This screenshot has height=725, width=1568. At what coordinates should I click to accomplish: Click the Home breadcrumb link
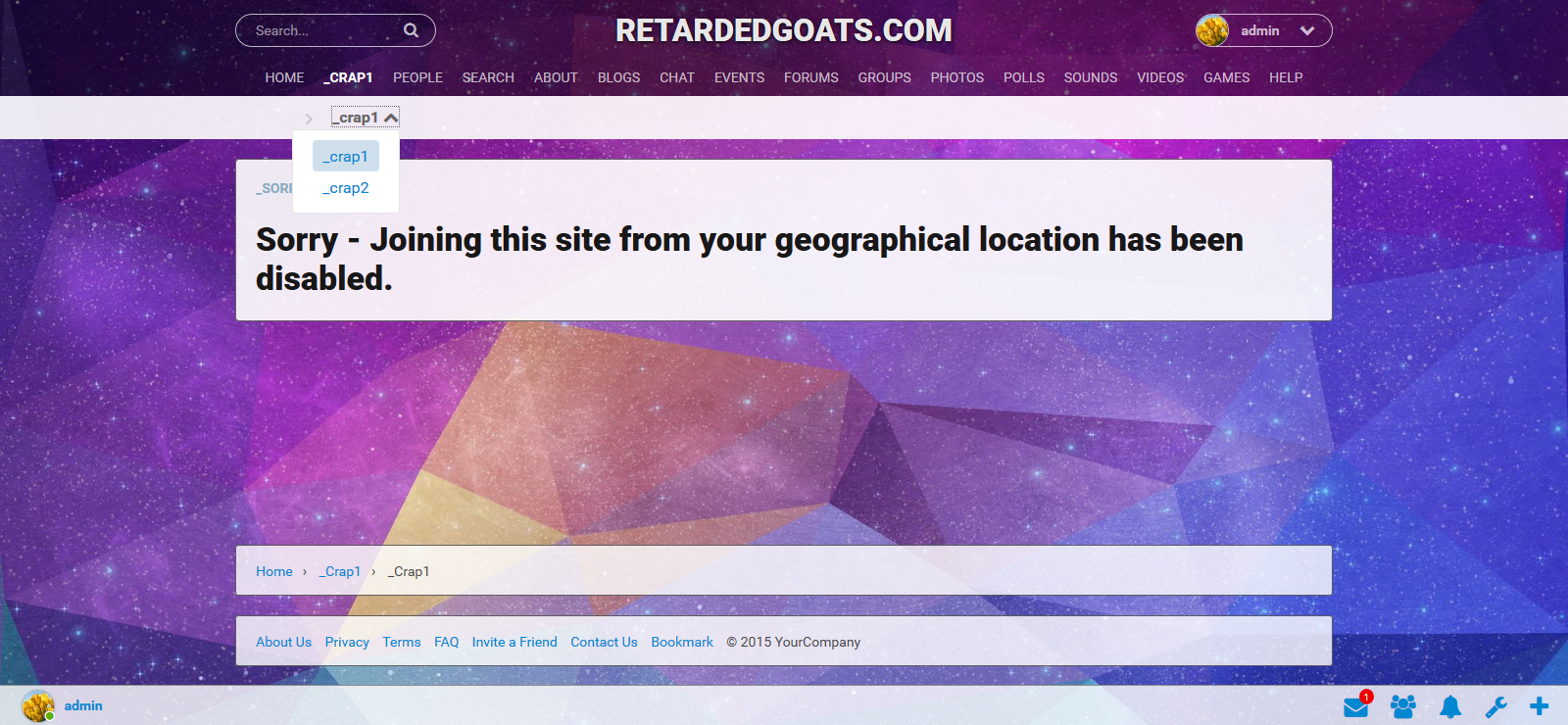pyautogui.click(x=274, y=571)
